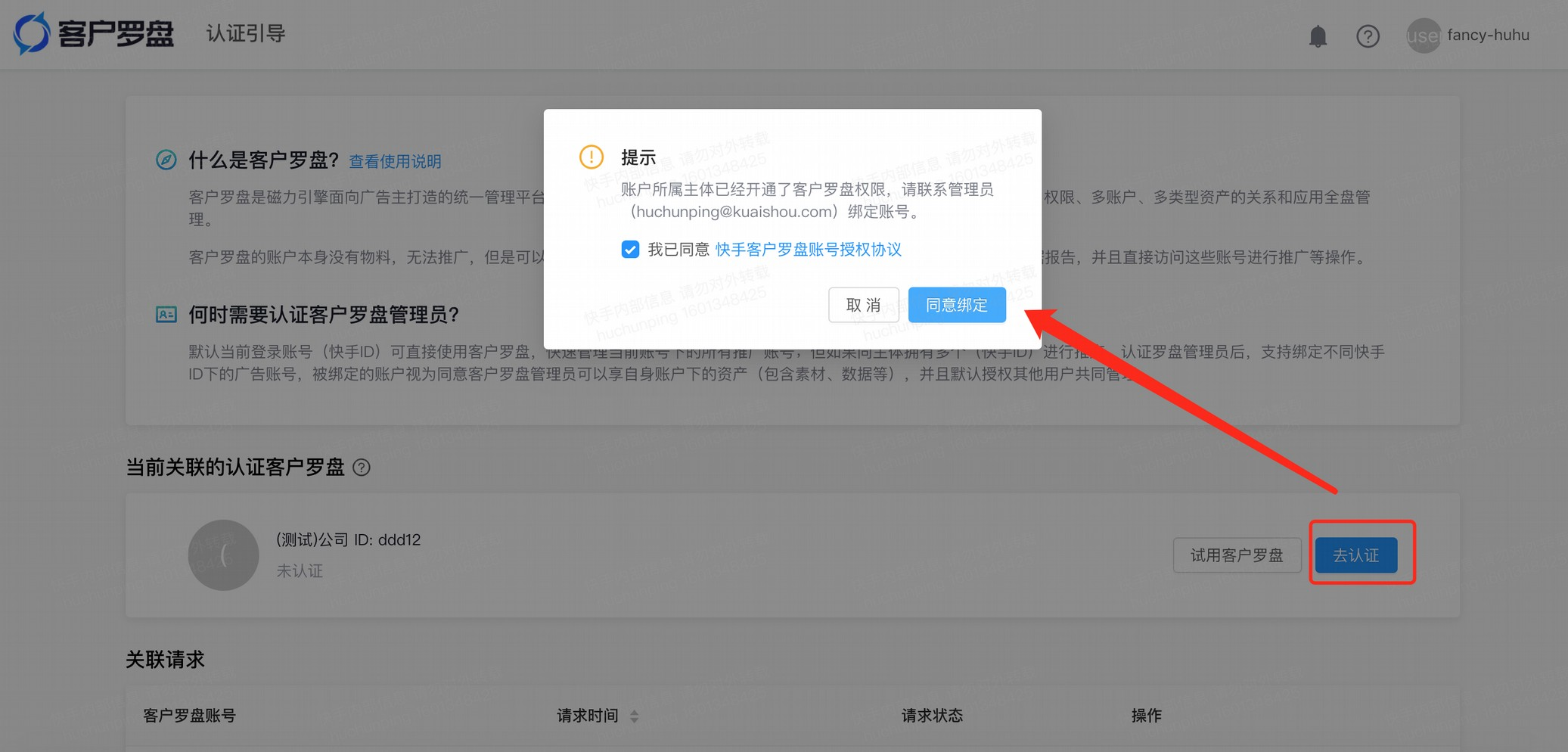Confirm binding with the 同意绑定 button

956,305
